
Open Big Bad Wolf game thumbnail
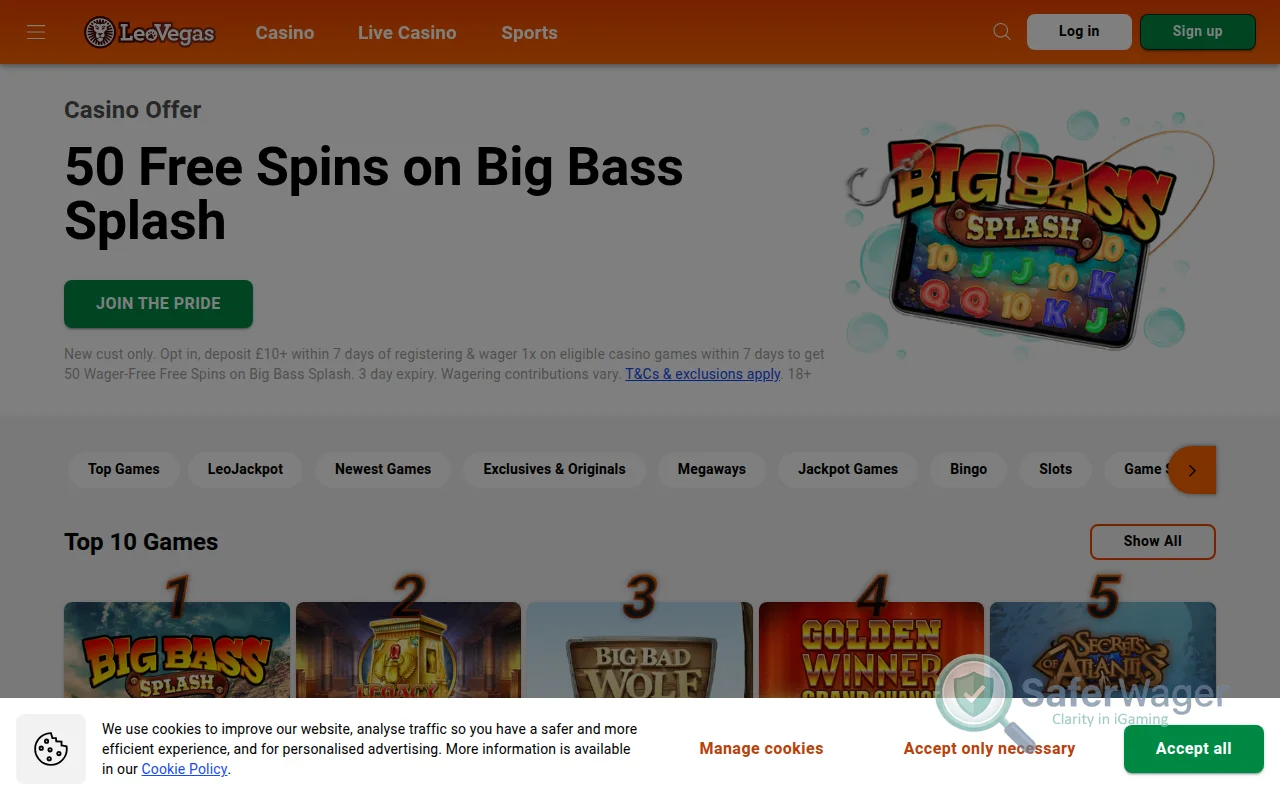pos(640,650)
